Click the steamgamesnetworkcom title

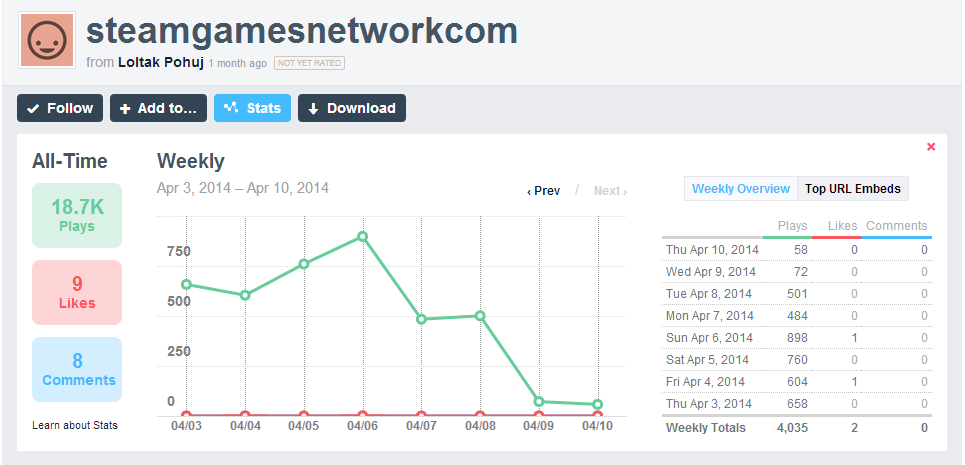(x=302, y=31)
